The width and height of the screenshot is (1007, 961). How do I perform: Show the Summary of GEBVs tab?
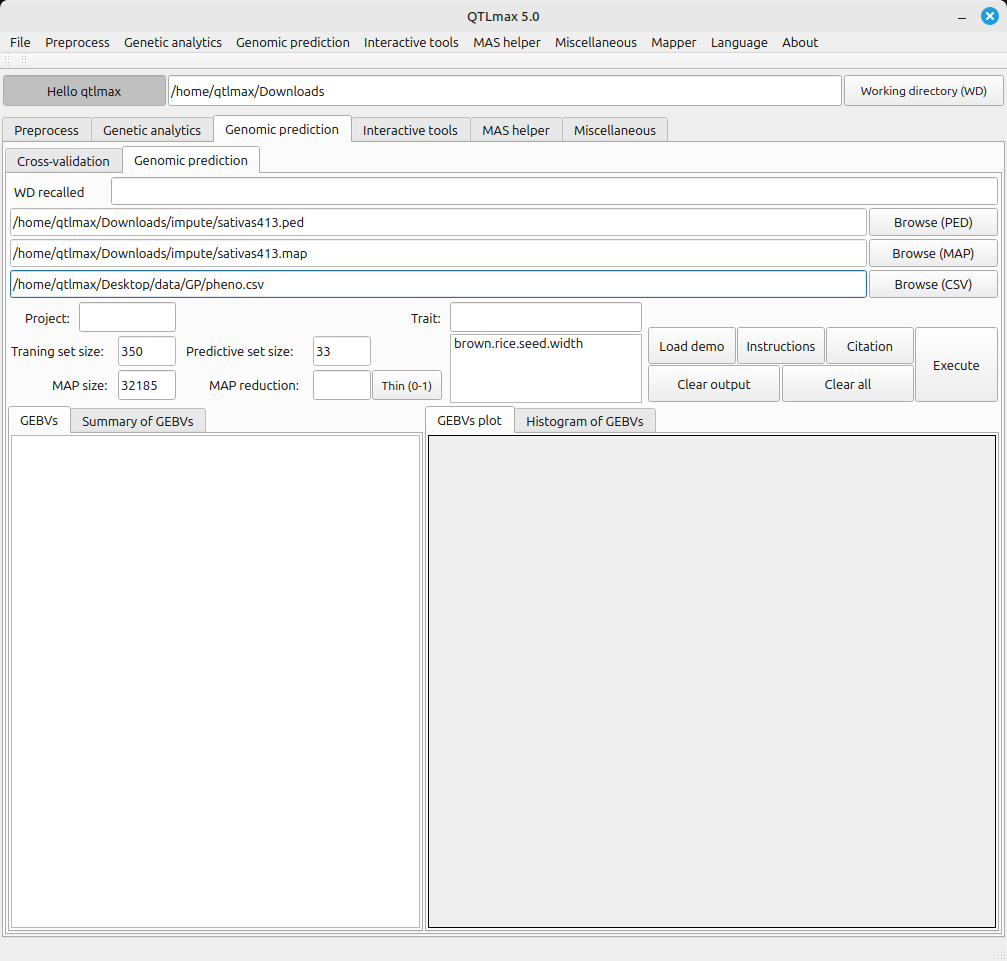click(138, 421)
